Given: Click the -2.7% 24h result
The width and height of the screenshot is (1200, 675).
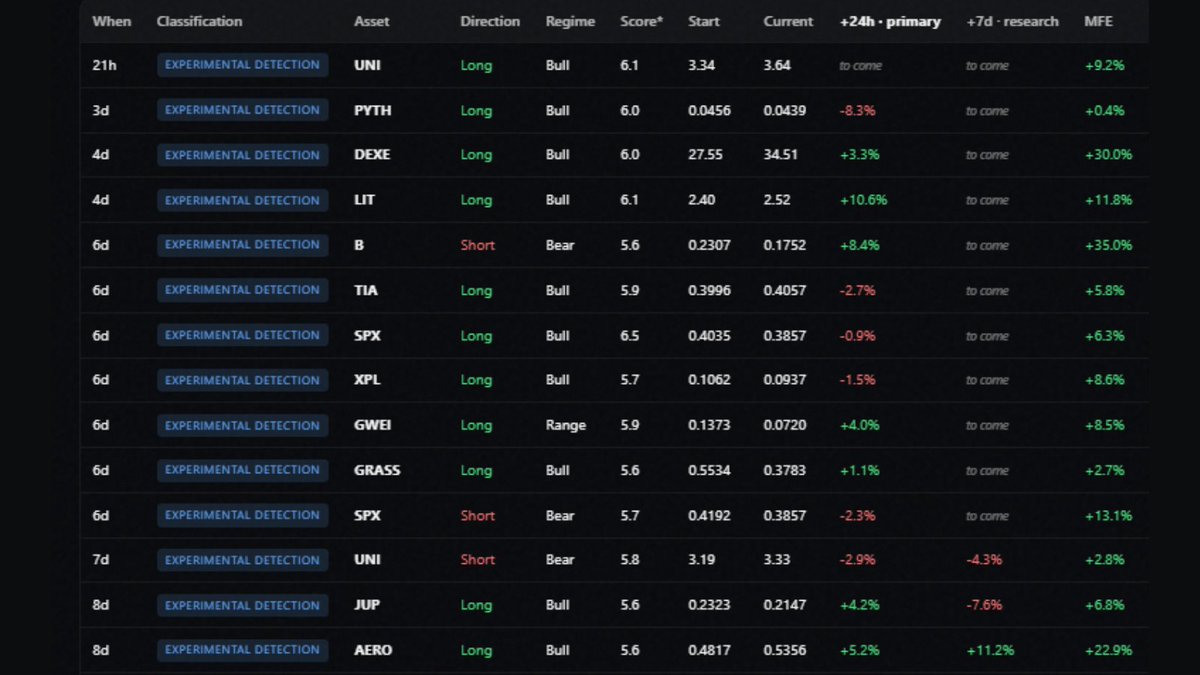Looking at the screenshot, I should pos(858,291).
